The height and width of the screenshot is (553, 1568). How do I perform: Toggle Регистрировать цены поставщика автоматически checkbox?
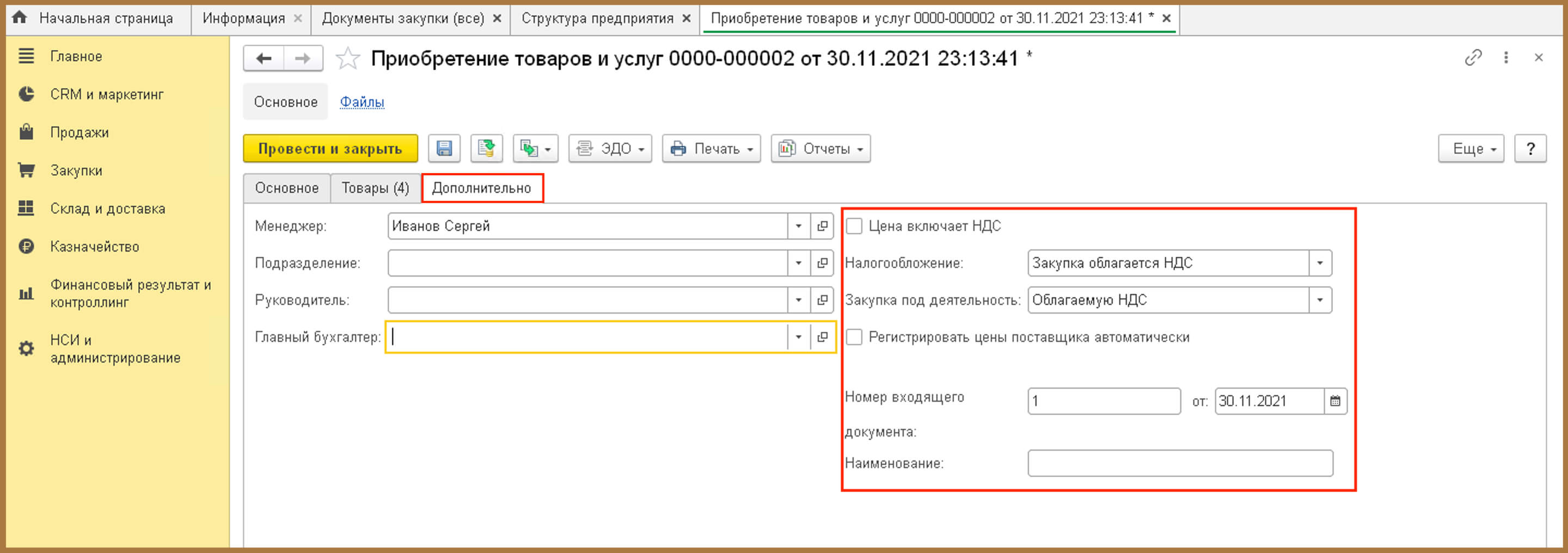pyautogui.click(x=855, y=337)
